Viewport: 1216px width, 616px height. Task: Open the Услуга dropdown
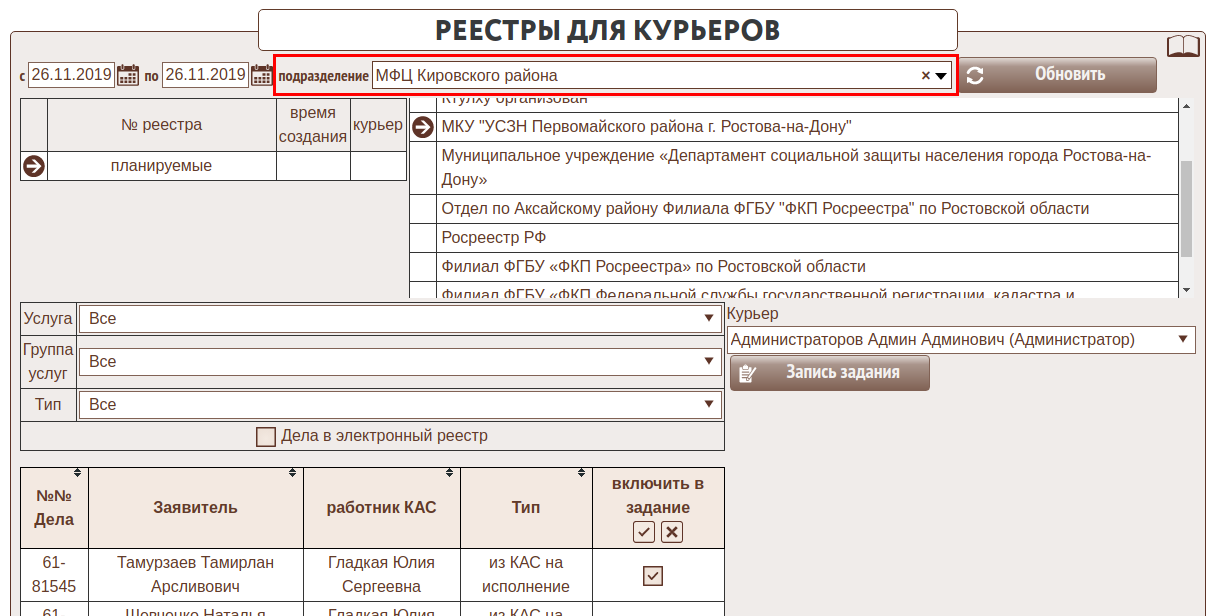709,319
